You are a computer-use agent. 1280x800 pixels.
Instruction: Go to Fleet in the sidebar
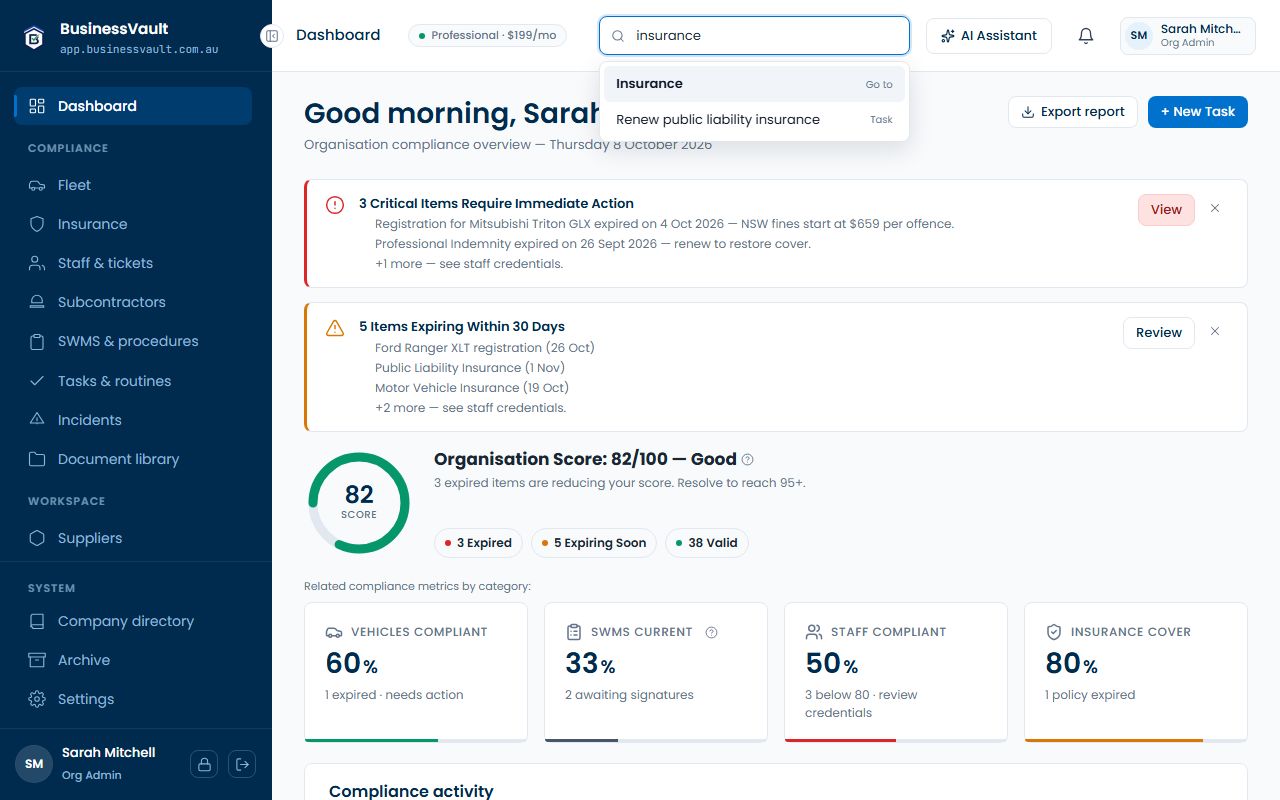133,185
